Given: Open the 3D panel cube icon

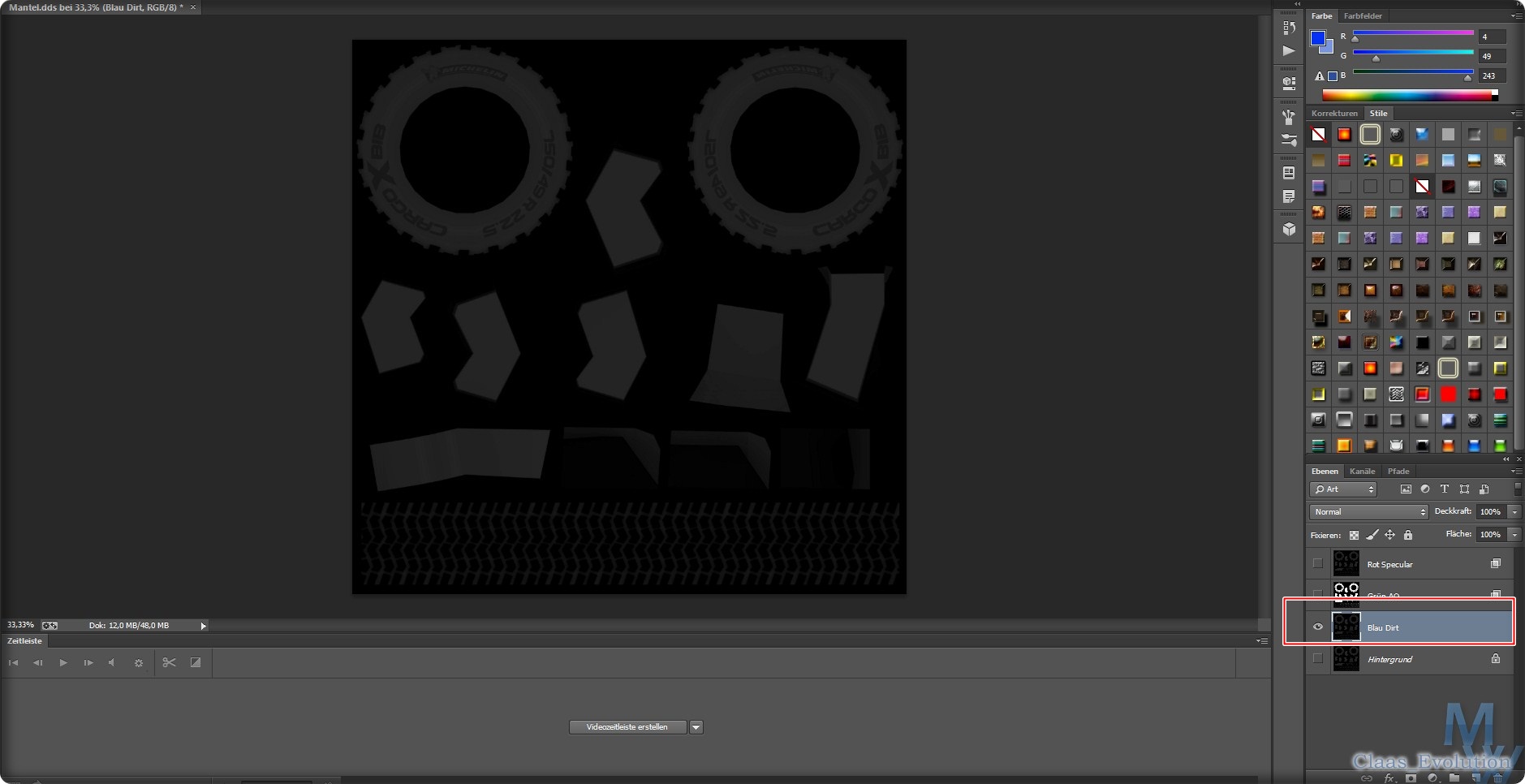Looking at the screenshot, I should [1289, 230].
